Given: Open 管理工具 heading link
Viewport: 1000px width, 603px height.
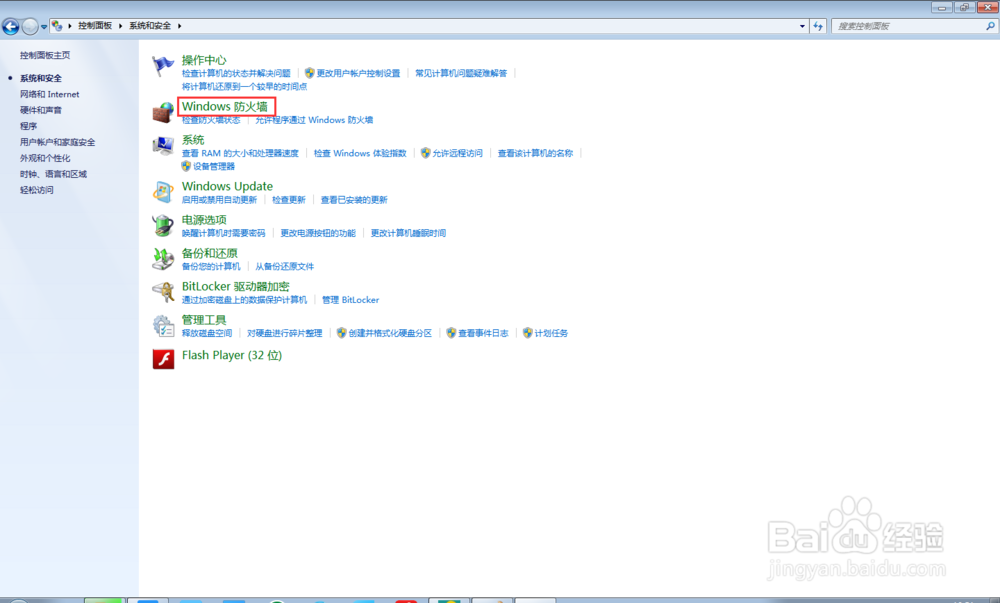Looking at the screenshot, I should coord(204,319).
